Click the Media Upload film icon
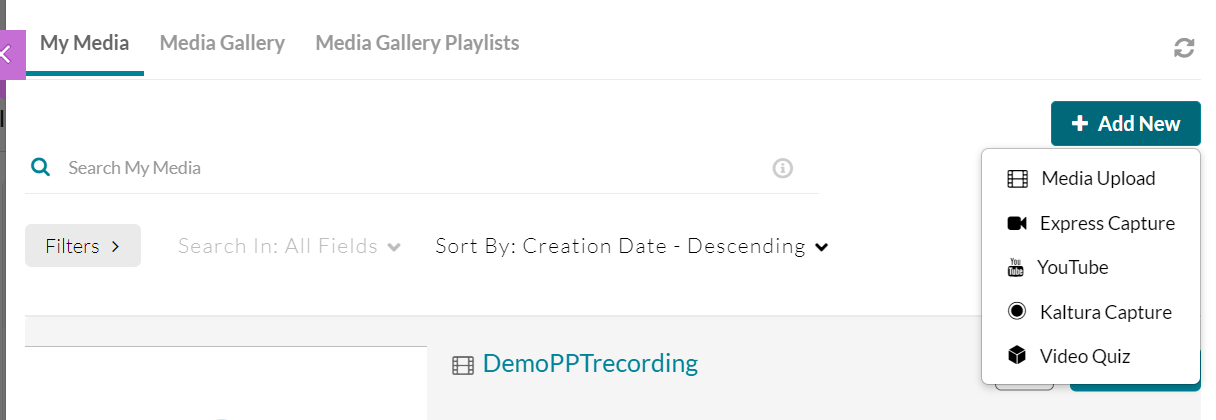The height and width of the screenshot is (420, 1216). click(1018, 179)
